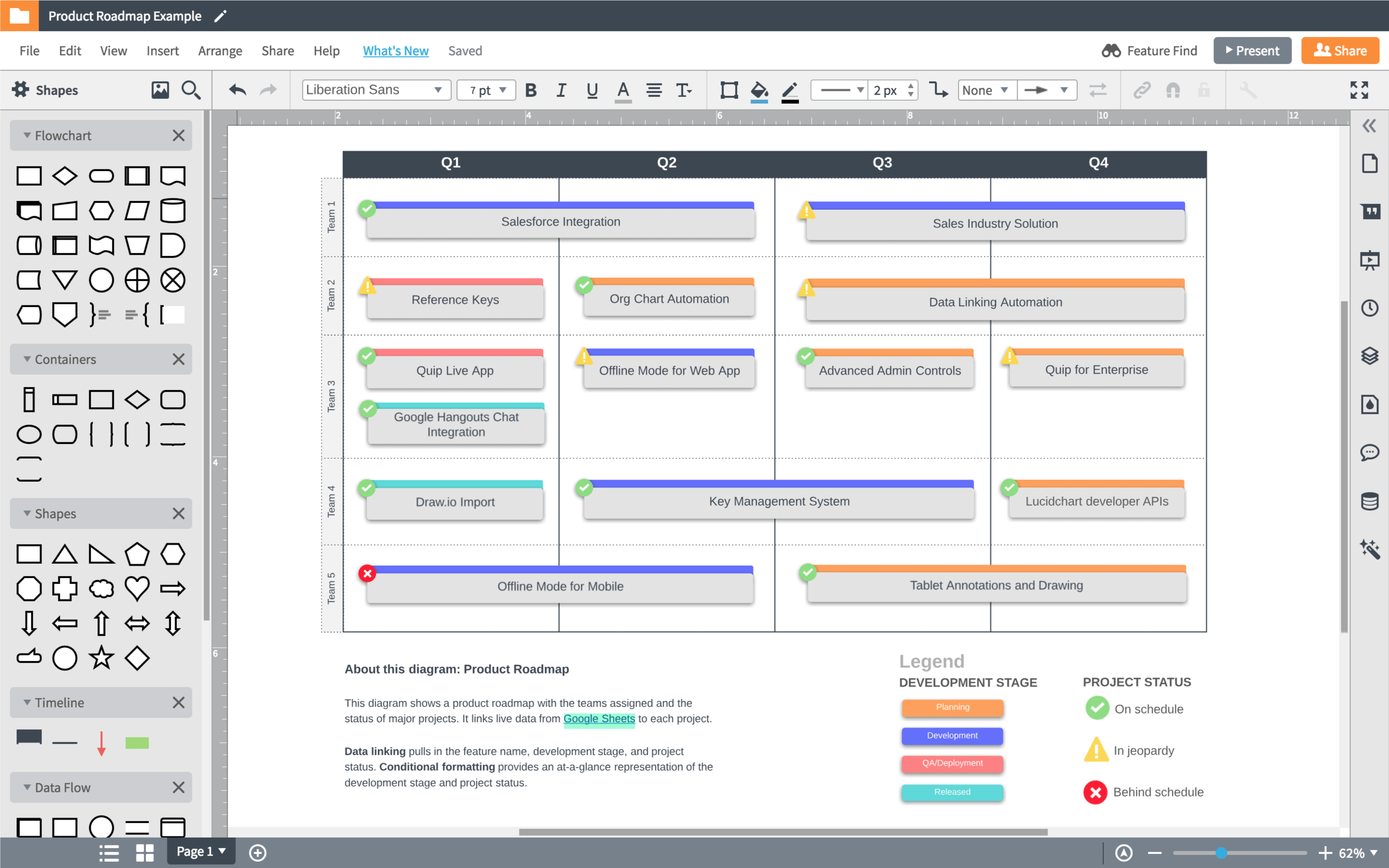Open the Comments speech bubble icon
This screenshot has width=1389, height=868.
pos(1370,452)
